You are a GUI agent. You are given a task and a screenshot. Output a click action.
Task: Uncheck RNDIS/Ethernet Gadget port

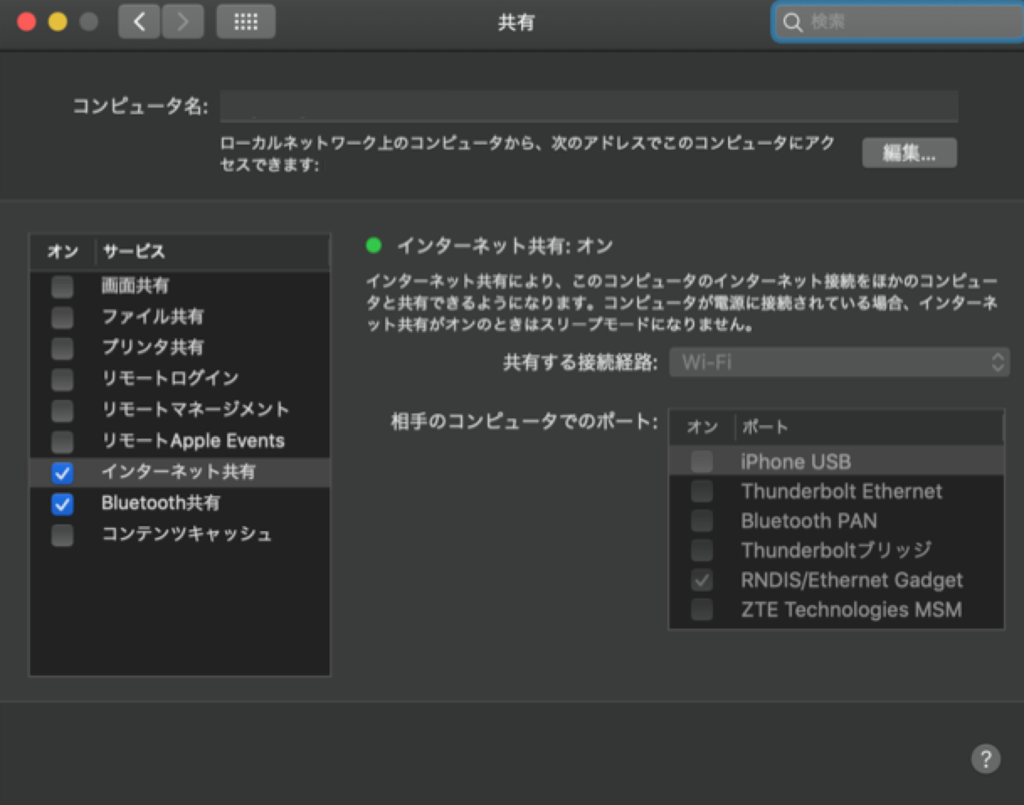click(x=701, y=580)
